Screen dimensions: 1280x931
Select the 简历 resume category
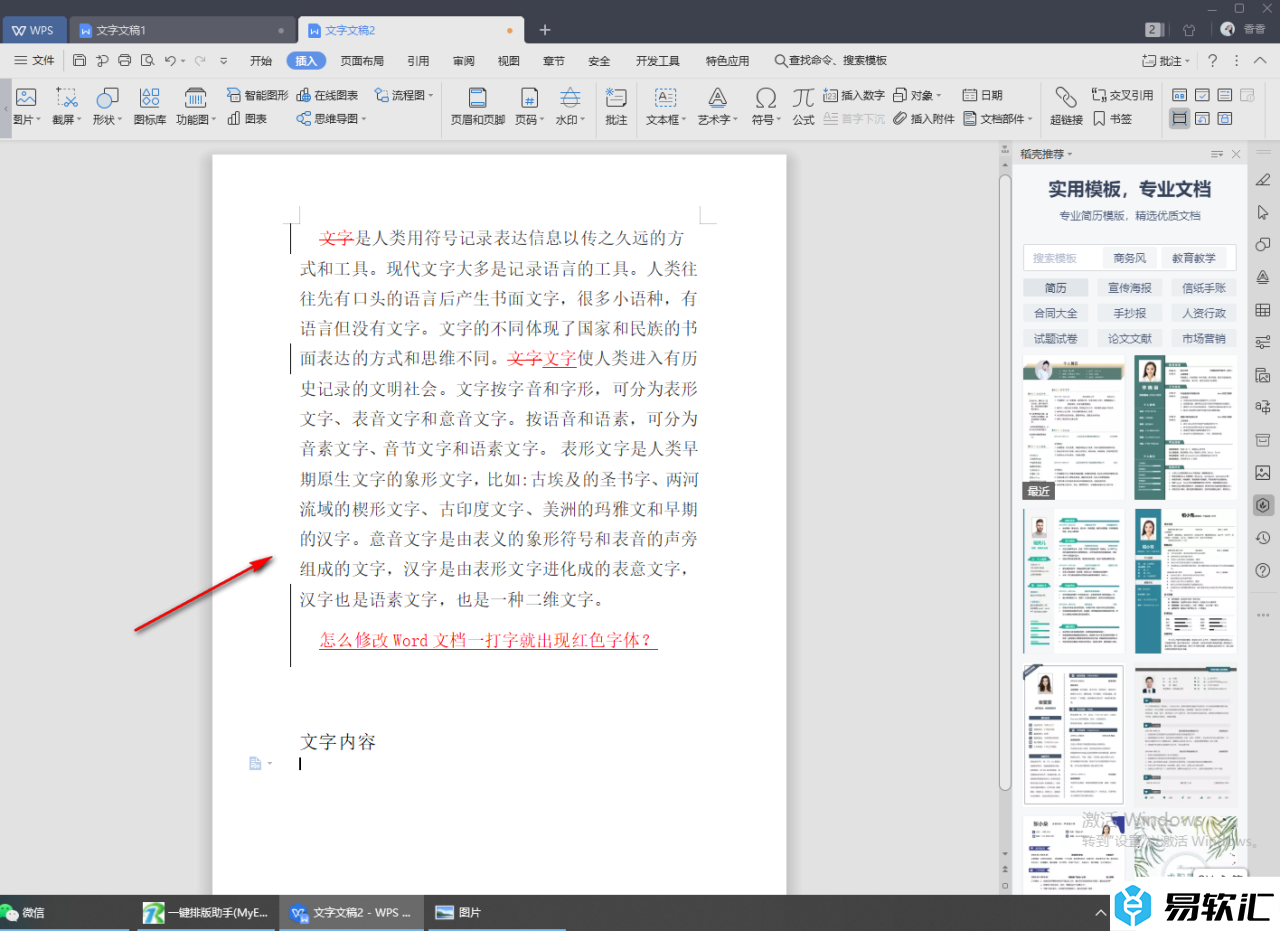pos(1056,288)
